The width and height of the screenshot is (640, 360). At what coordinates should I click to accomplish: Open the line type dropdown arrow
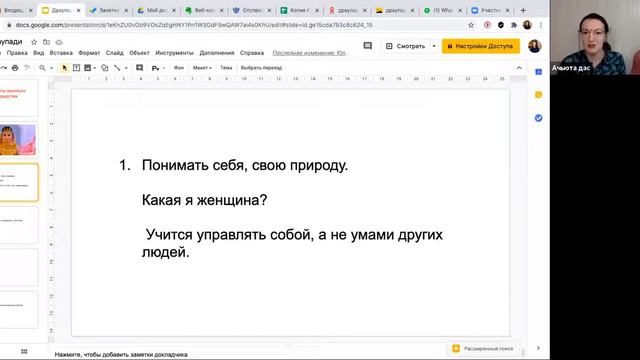(x=126, y=68)
